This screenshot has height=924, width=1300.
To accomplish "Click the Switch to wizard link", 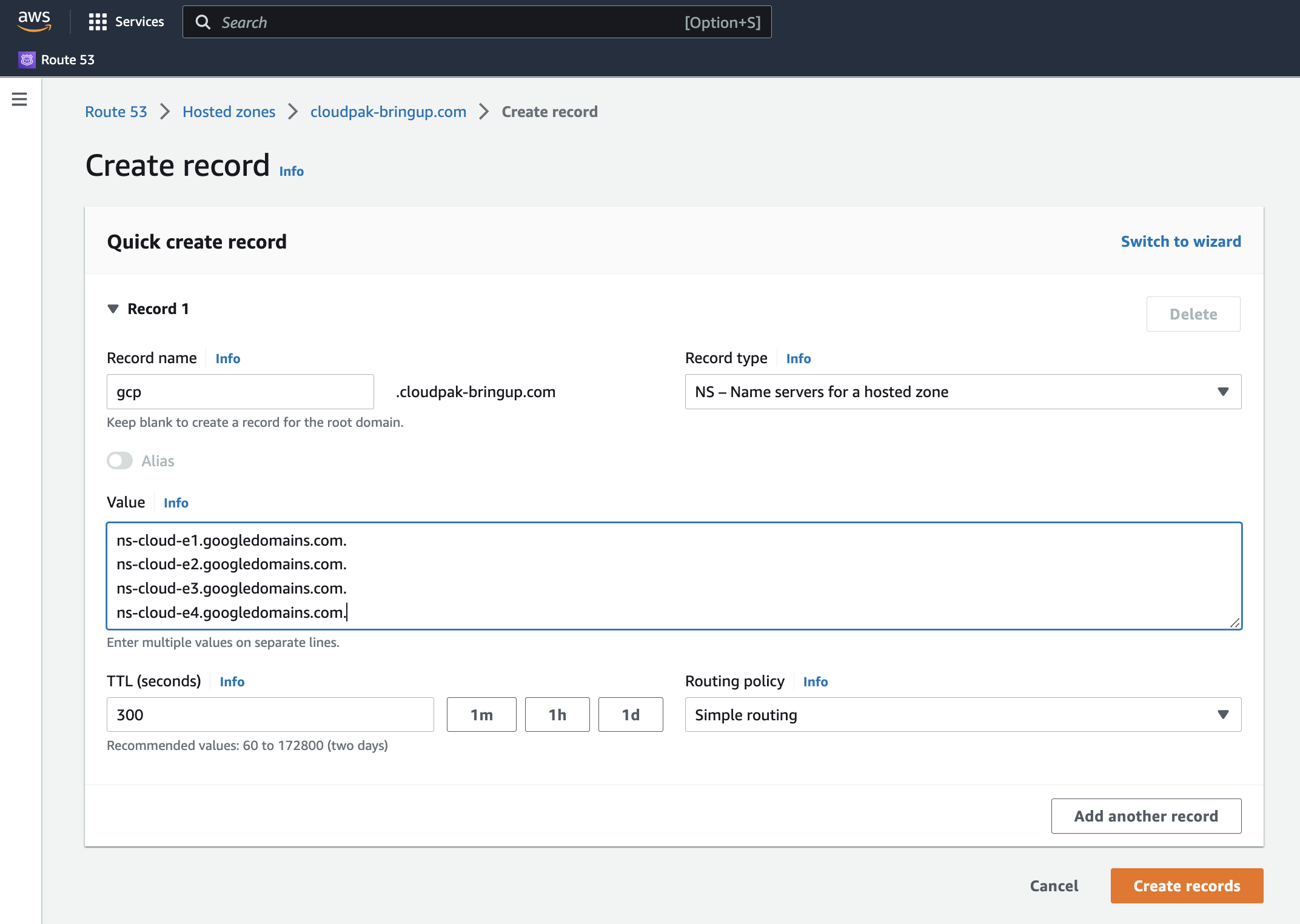I will (x=1181, y=241).
